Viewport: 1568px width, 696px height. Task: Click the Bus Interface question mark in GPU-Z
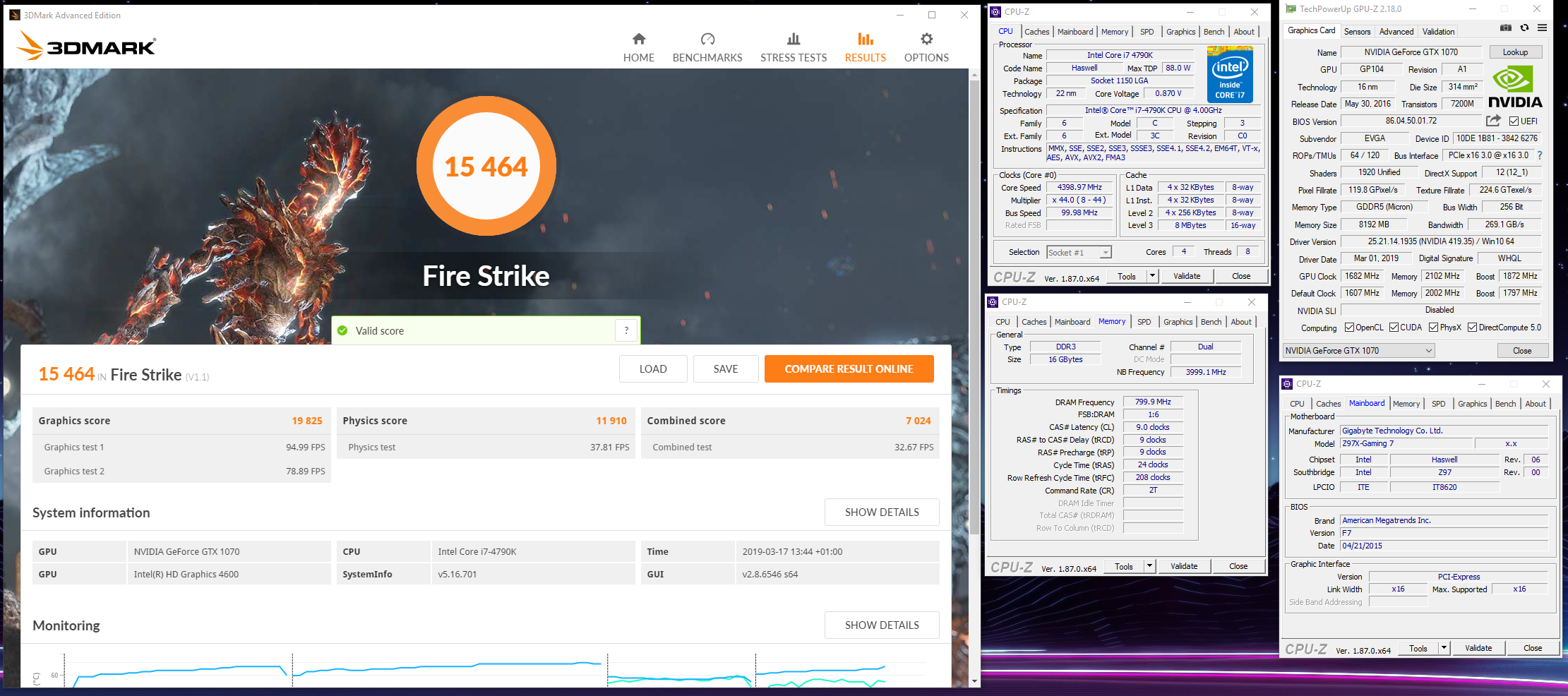pos(1540,155)
